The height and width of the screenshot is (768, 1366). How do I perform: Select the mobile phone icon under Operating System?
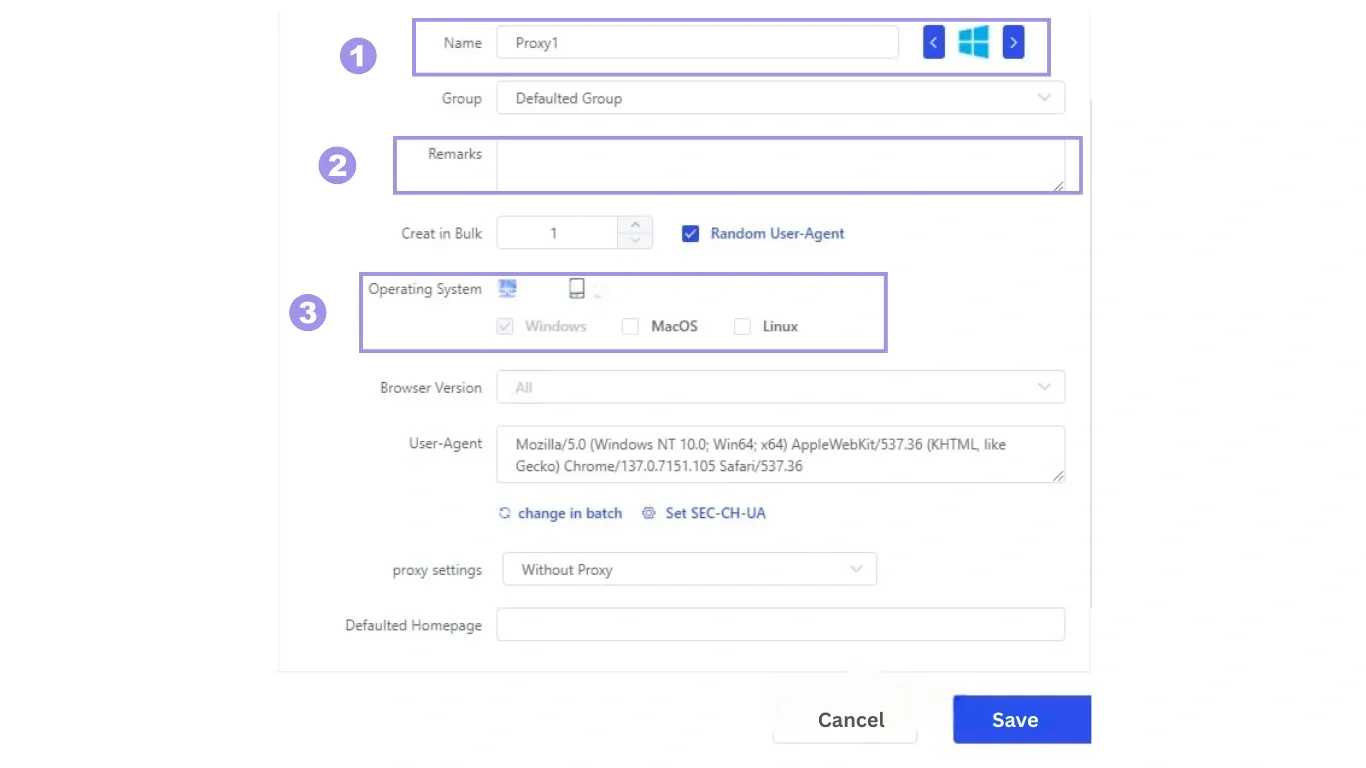click(577, 288)
